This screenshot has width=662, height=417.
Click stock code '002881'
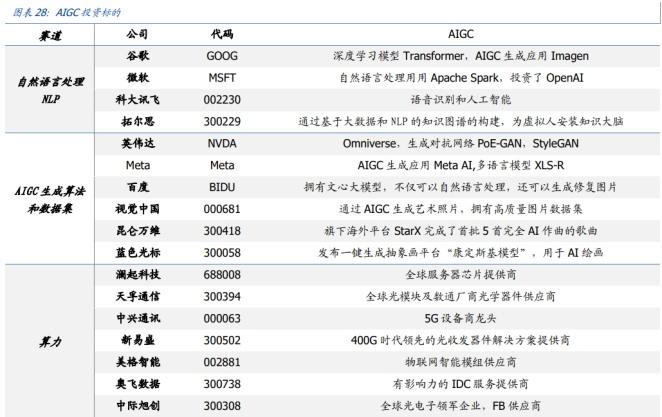pos(222,363)
